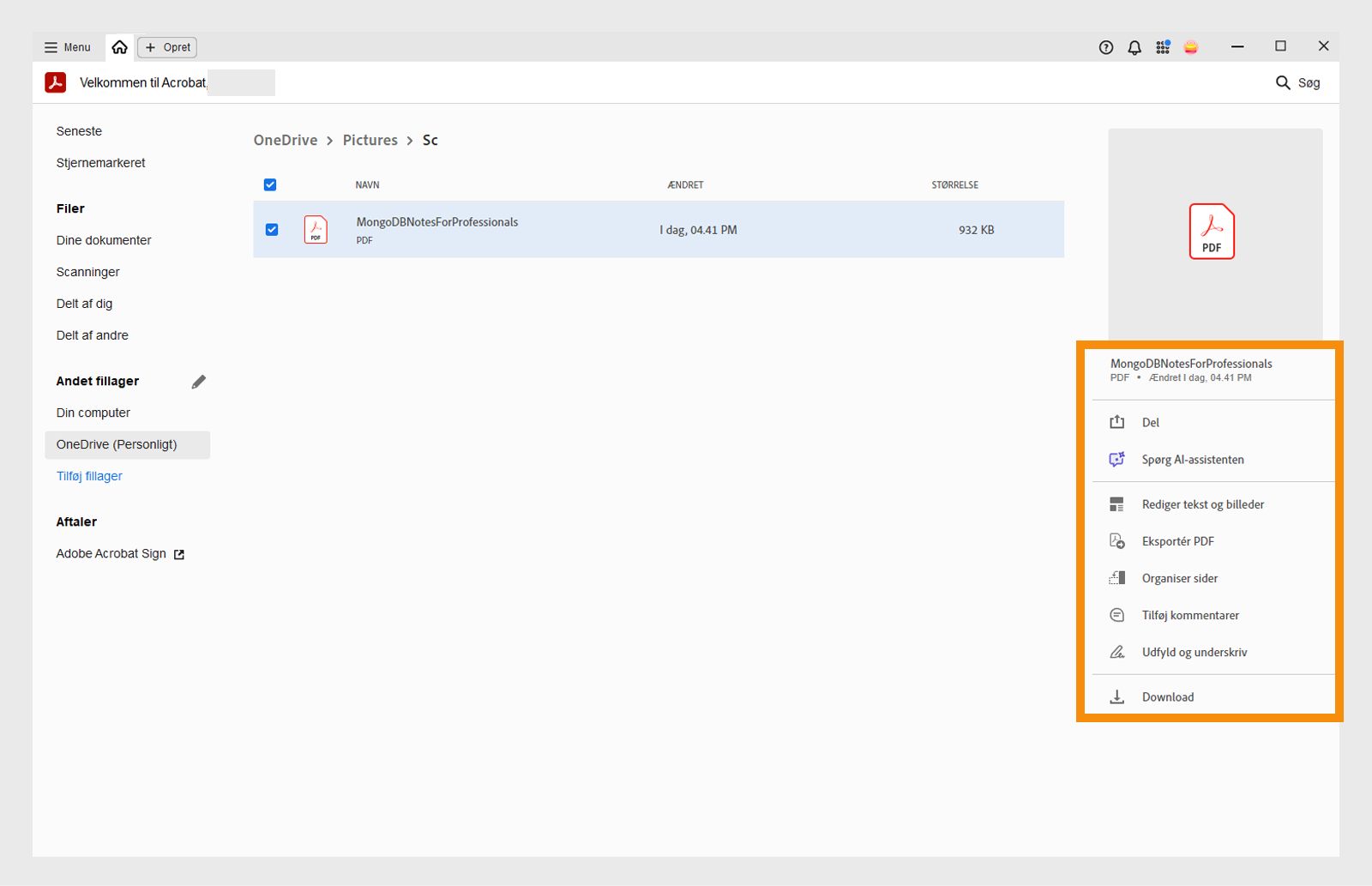Open the Eksportér PDF tool
This screenshot has width=1372, height=886.
[1176, 541]
